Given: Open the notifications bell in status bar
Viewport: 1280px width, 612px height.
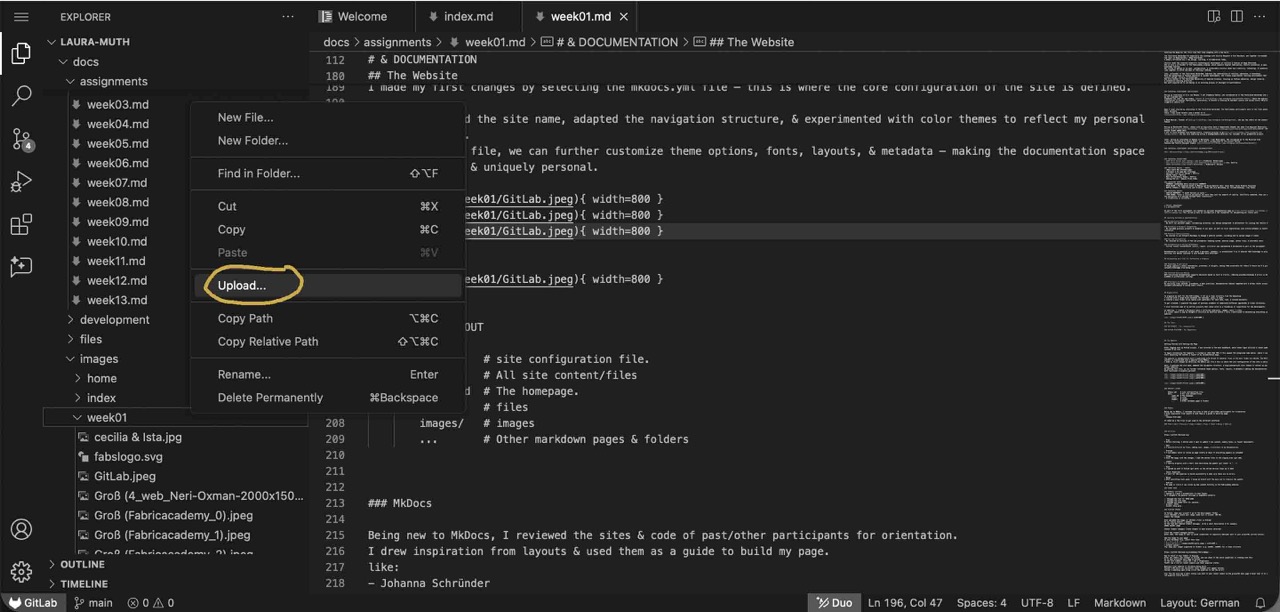Looking at the screenshot, I should click(1261, 603).
